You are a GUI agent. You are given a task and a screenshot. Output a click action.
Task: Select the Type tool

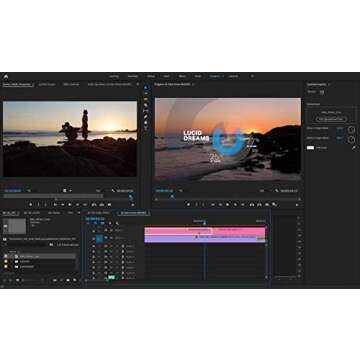pos(146,128)
